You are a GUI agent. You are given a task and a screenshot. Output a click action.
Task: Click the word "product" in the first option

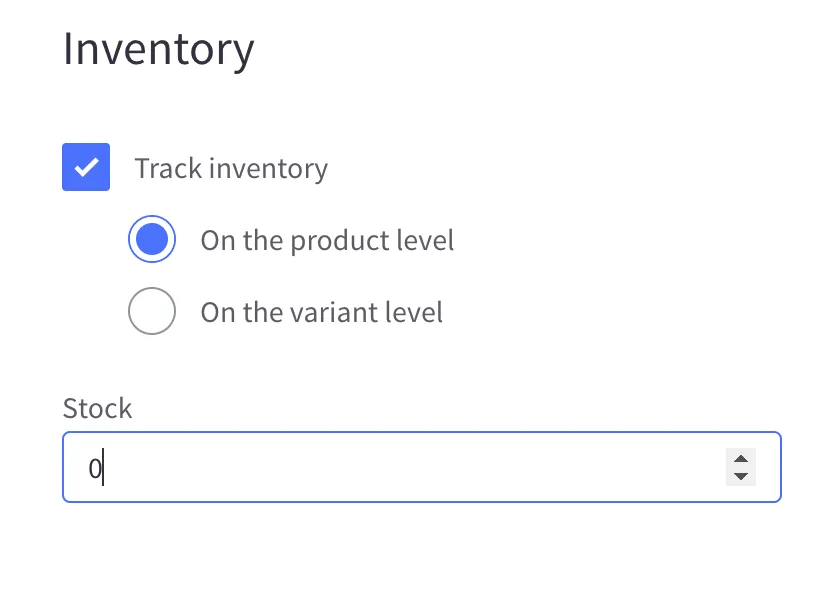[337, 240]
